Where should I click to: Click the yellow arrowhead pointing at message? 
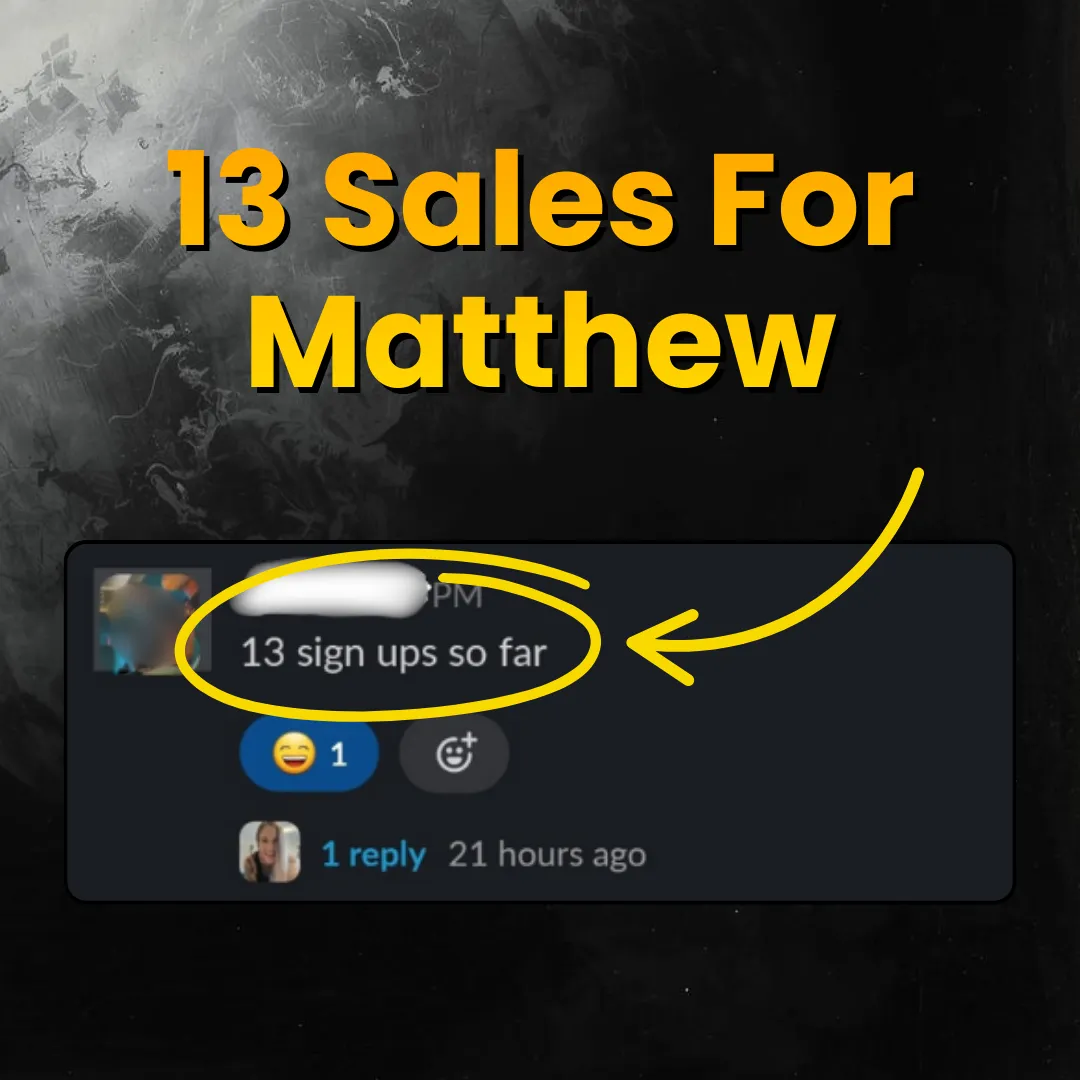(x=663, y=645)
